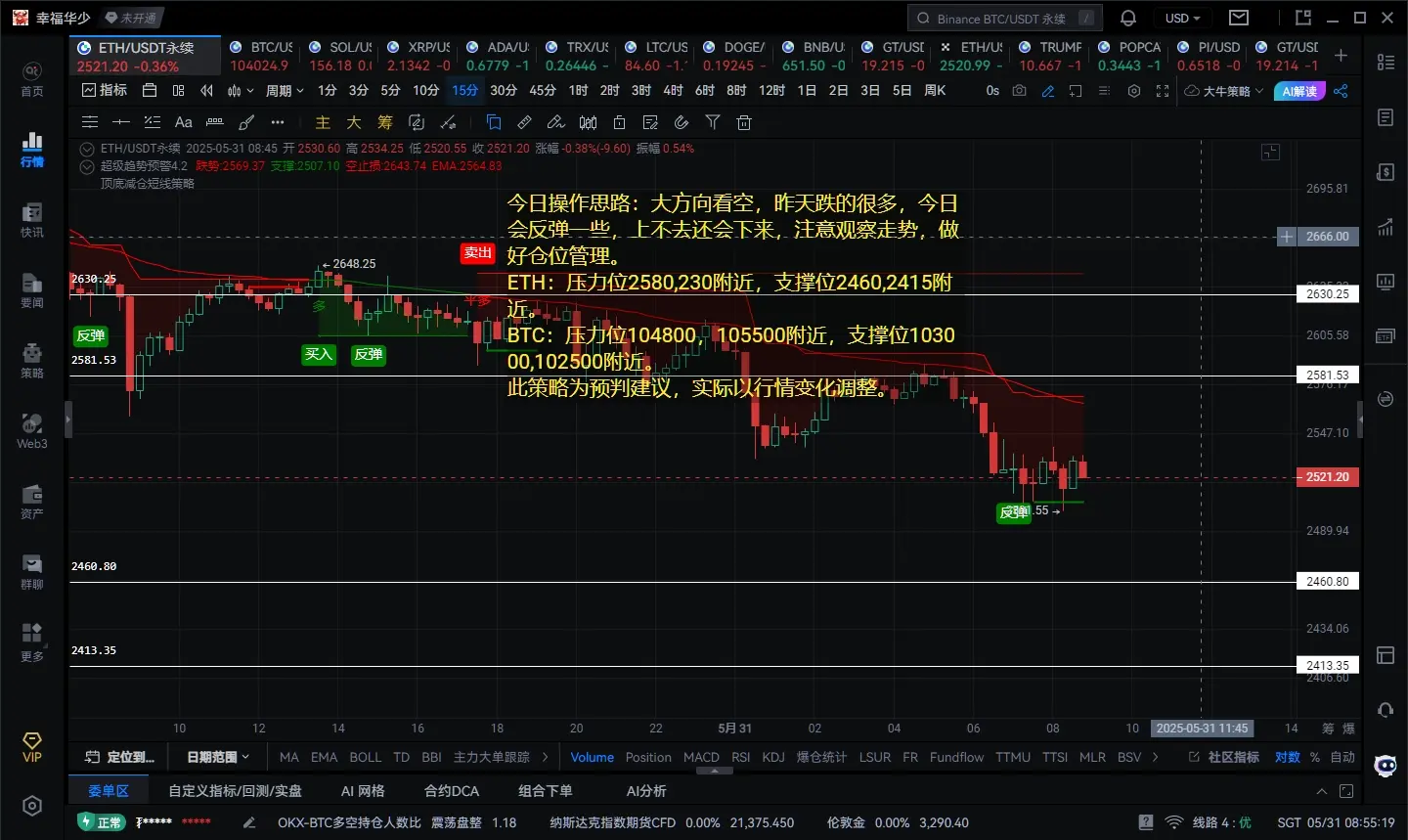Screen dimensions: 1408x840
Task: Expand the ETH/USDT symbol info circle chevron
Action: click(87, 149)
